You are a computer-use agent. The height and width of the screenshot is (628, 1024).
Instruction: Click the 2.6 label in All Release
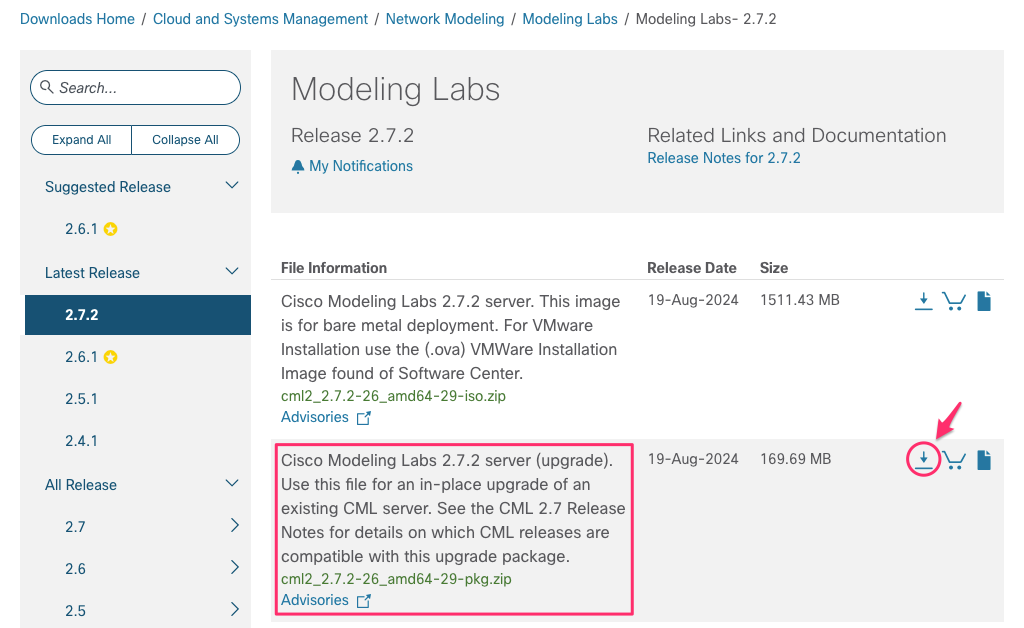point(75,569)
